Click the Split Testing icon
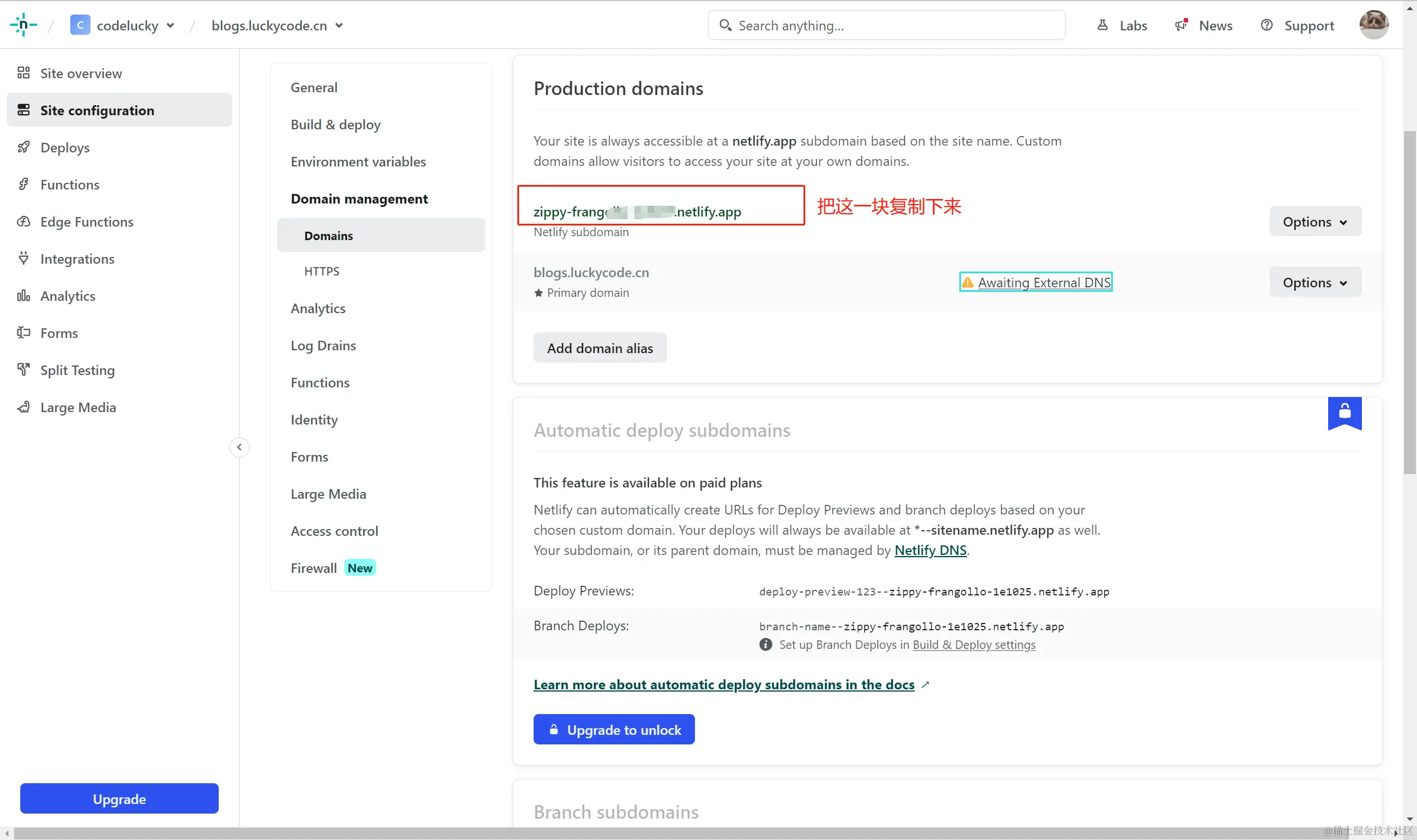This screenshot has width=1417, height=840. [23, 369]
